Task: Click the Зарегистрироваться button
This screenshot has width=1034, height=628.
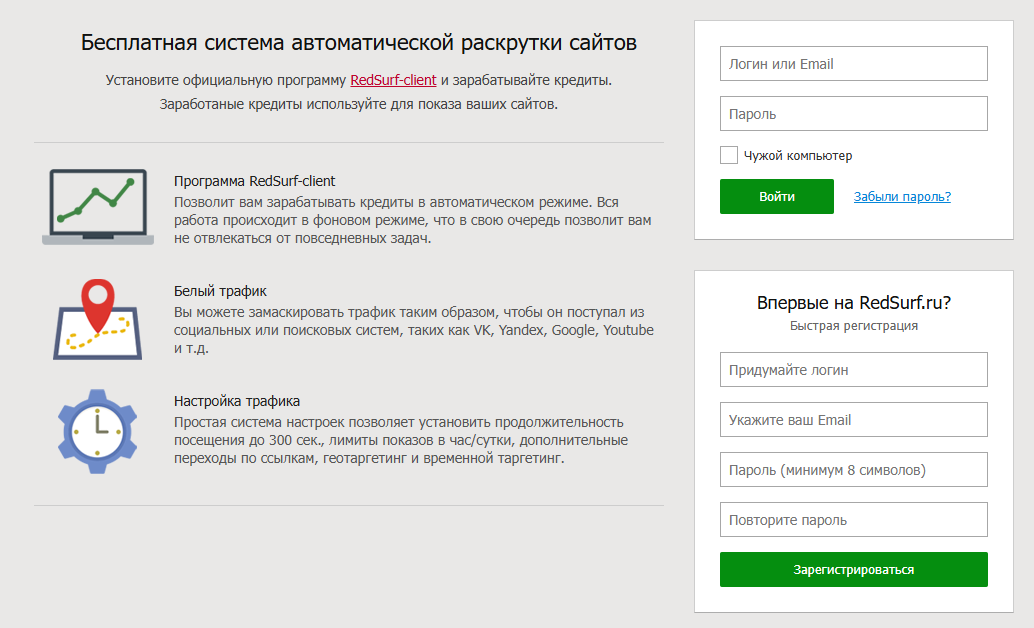Action: (854, 569)
